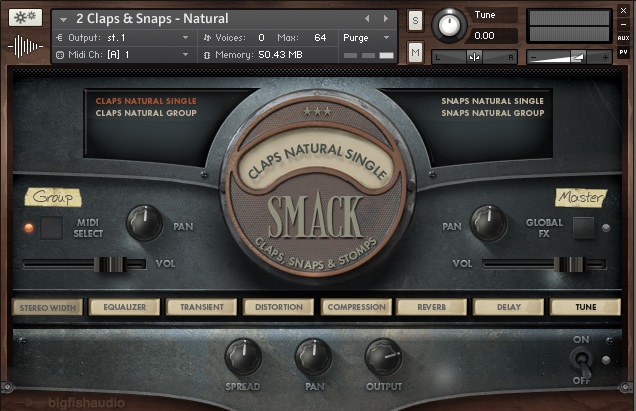The width and height of the screenshot is (636, 411).
Task: Click the Voices count 0 value
Action: 261,38
